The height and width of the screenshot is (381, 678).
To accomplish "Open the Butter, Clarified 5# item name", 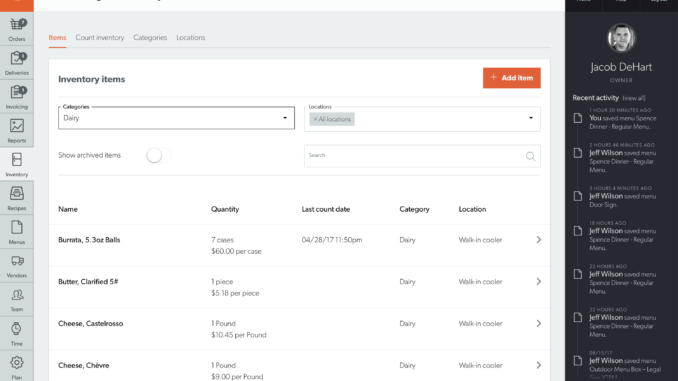I will pos(88,282).
